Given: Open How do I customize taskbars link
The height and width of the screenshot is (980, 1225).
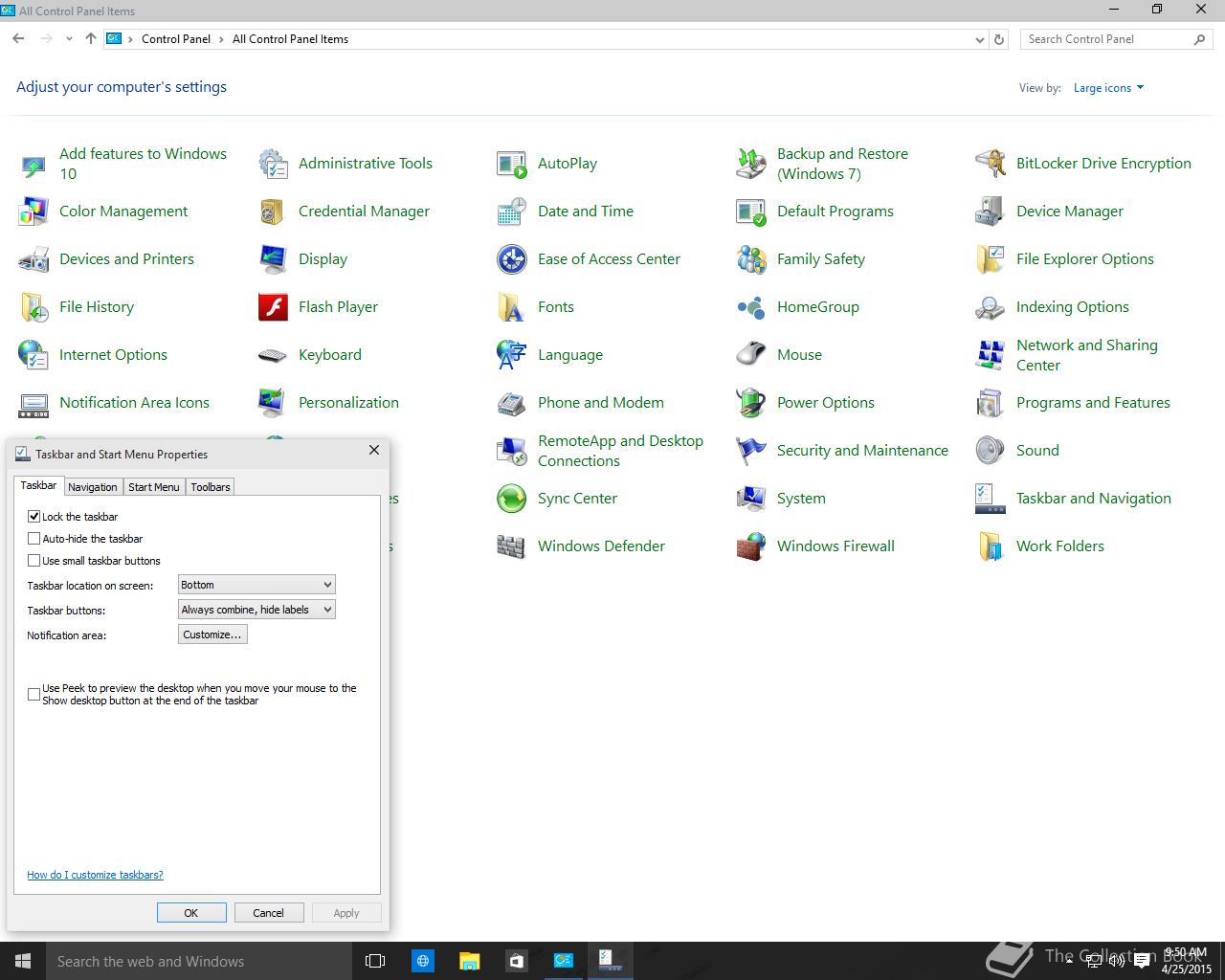Looking at the screenshot, I should coord(95,875).
